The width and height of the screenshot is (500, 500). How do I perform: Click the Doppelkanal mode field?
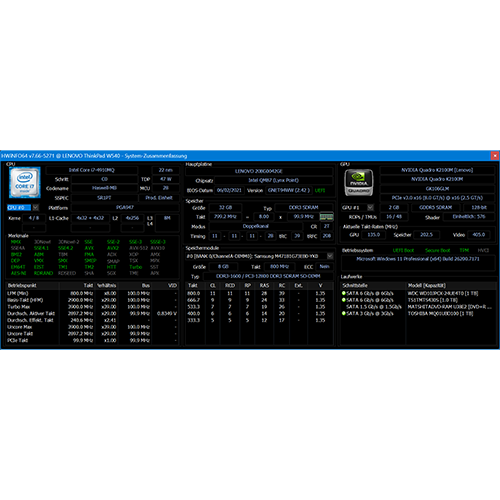pos(256,226)
